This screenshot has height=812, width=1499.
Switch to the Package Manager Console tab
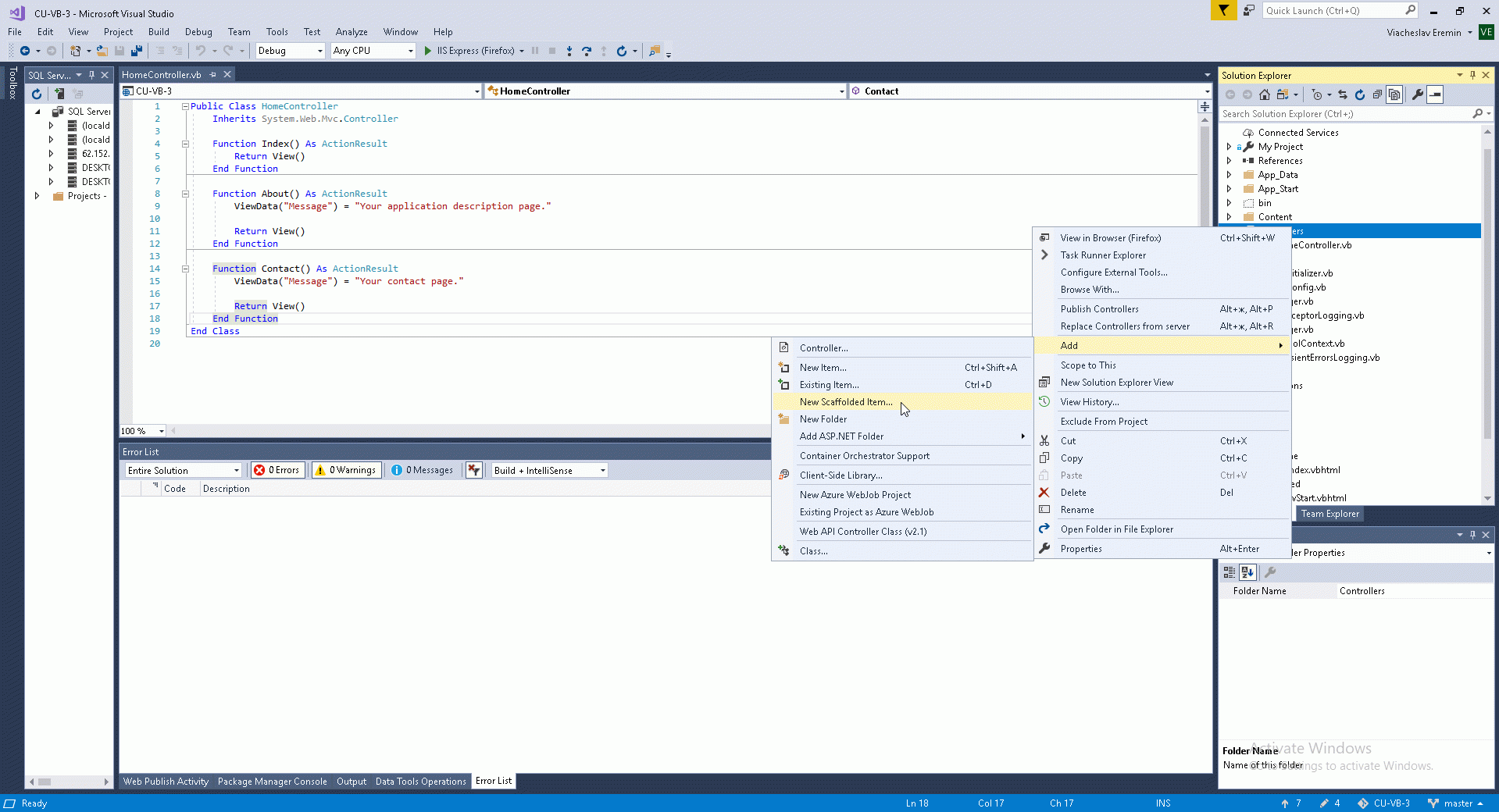point(272,782)
